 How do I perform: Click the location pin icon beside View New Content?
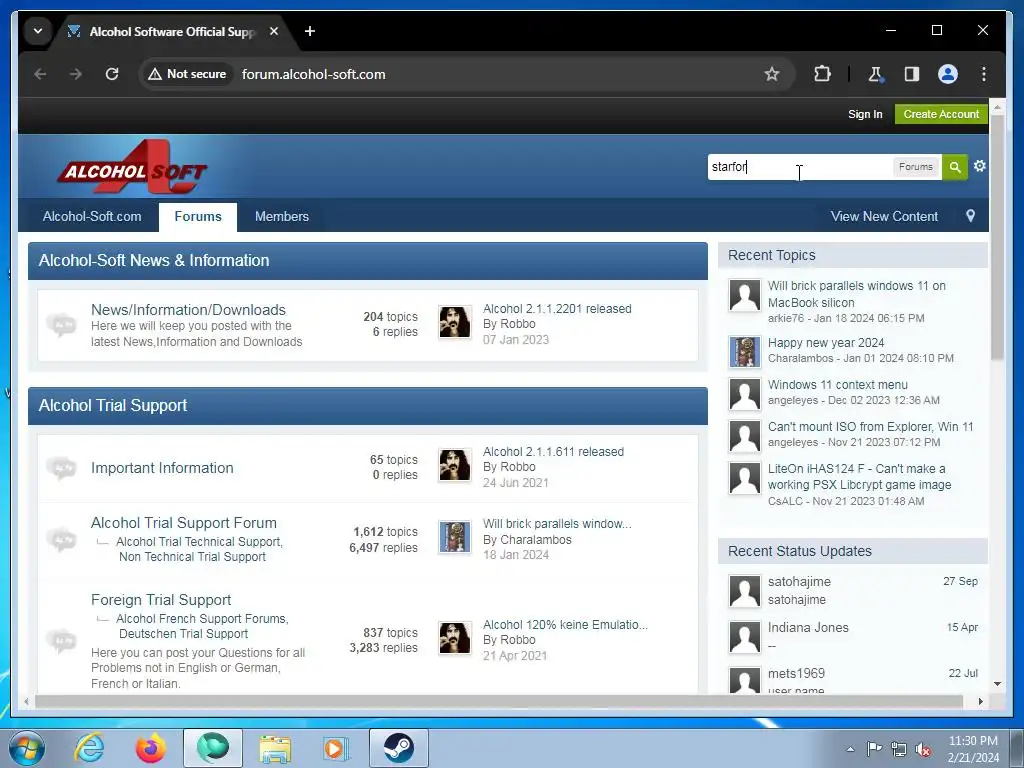970,216
